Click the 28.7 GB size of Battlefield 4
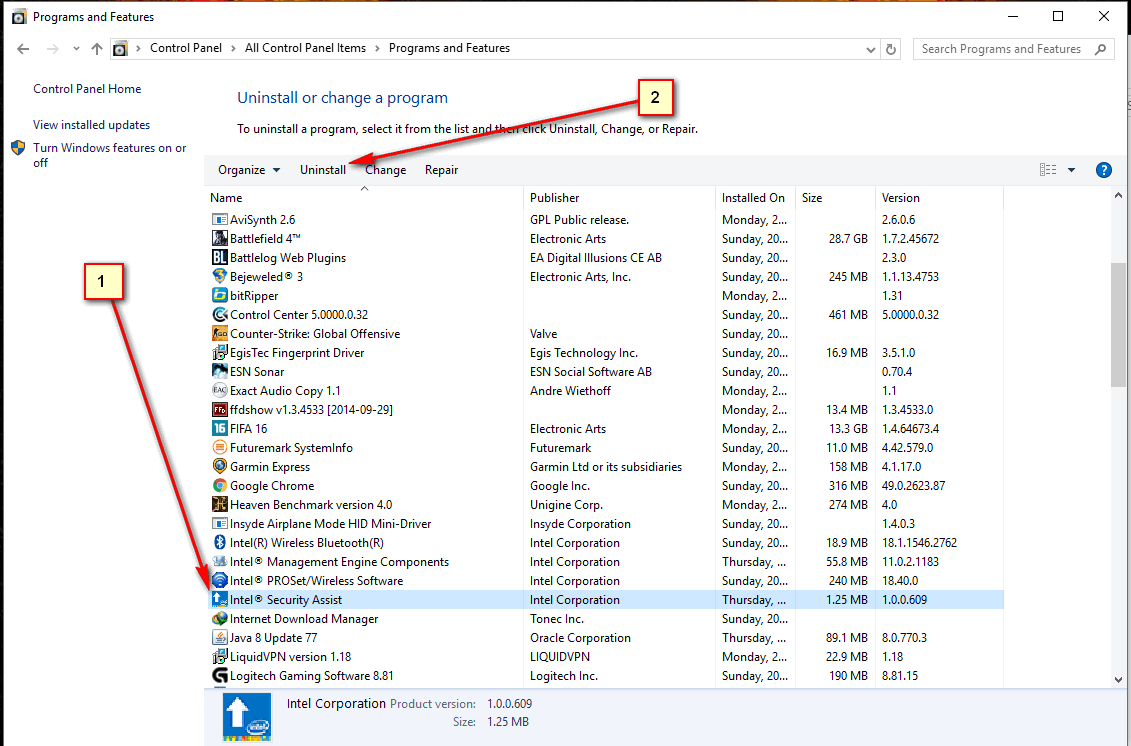This screenshot has height=746, width=1131. [x=848, y=239]
